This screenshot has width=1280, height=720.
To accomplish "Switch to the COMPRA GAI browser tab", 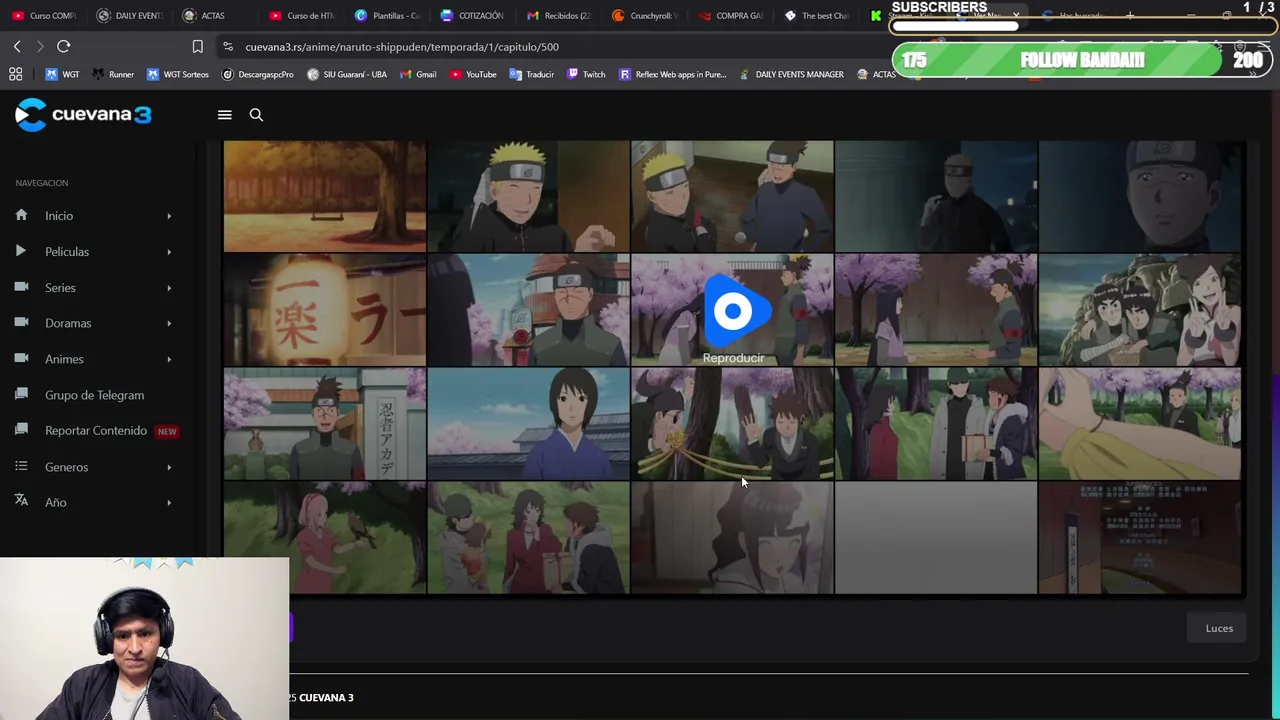I will [x=731, y=16].
